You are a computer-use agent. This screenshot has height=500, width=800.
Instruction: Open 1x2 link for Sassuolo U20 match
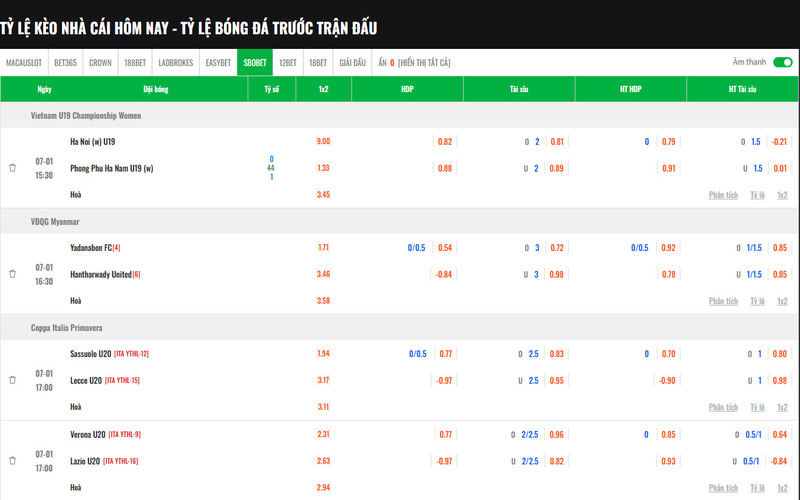[782, 407]
